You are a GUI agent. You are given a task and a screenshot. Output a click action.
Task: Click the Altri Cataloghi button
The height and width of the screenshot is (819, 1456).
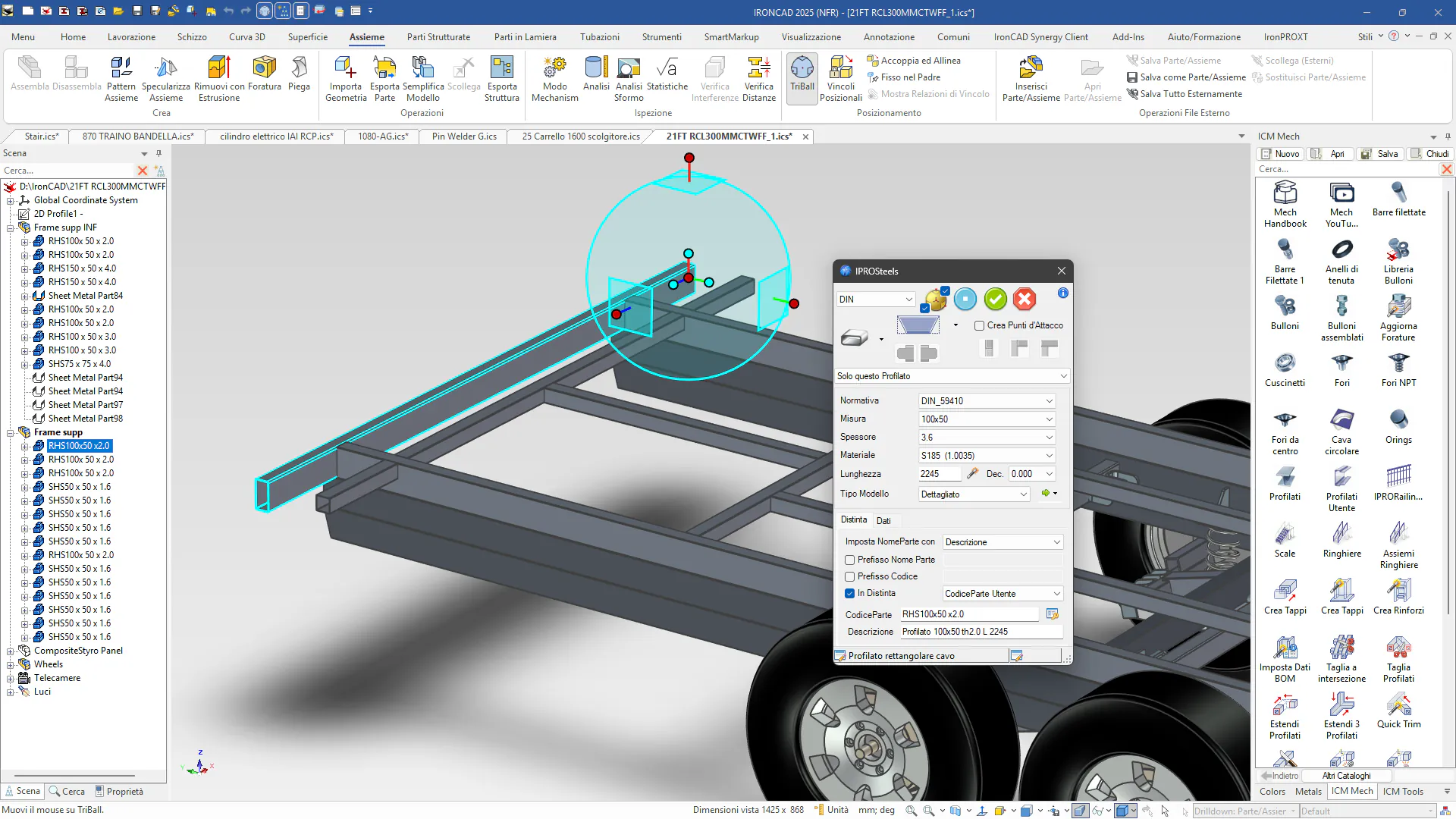click(x=1346, y=776)
